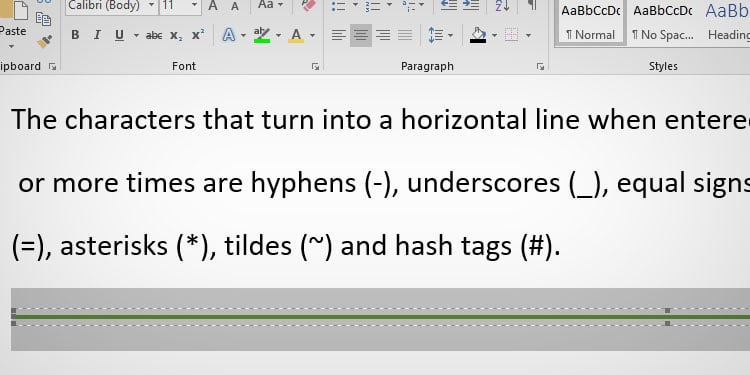Click the word "underscores" in the text
Image resolution: width=750 pixels, height=375 pixels.
pyautogui.click(x=483, y=183)
